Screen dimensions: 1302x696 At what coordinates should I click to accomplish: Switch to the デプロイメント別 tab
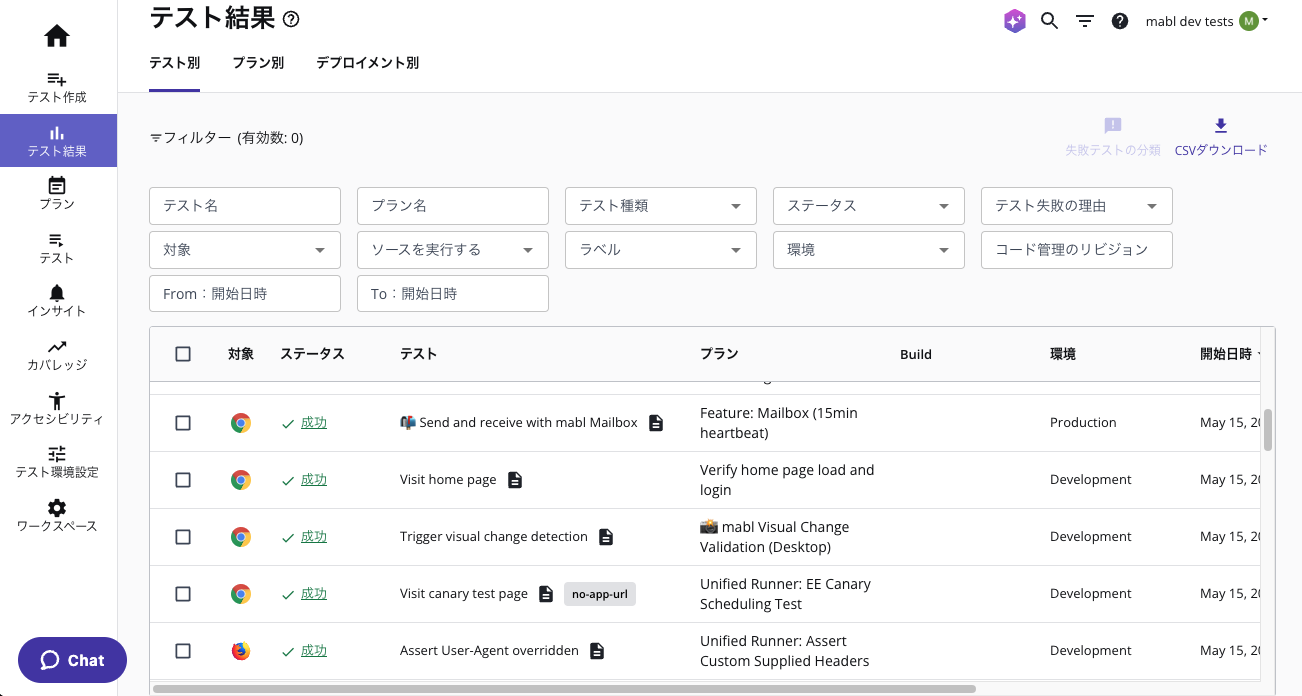click(367, 63)
